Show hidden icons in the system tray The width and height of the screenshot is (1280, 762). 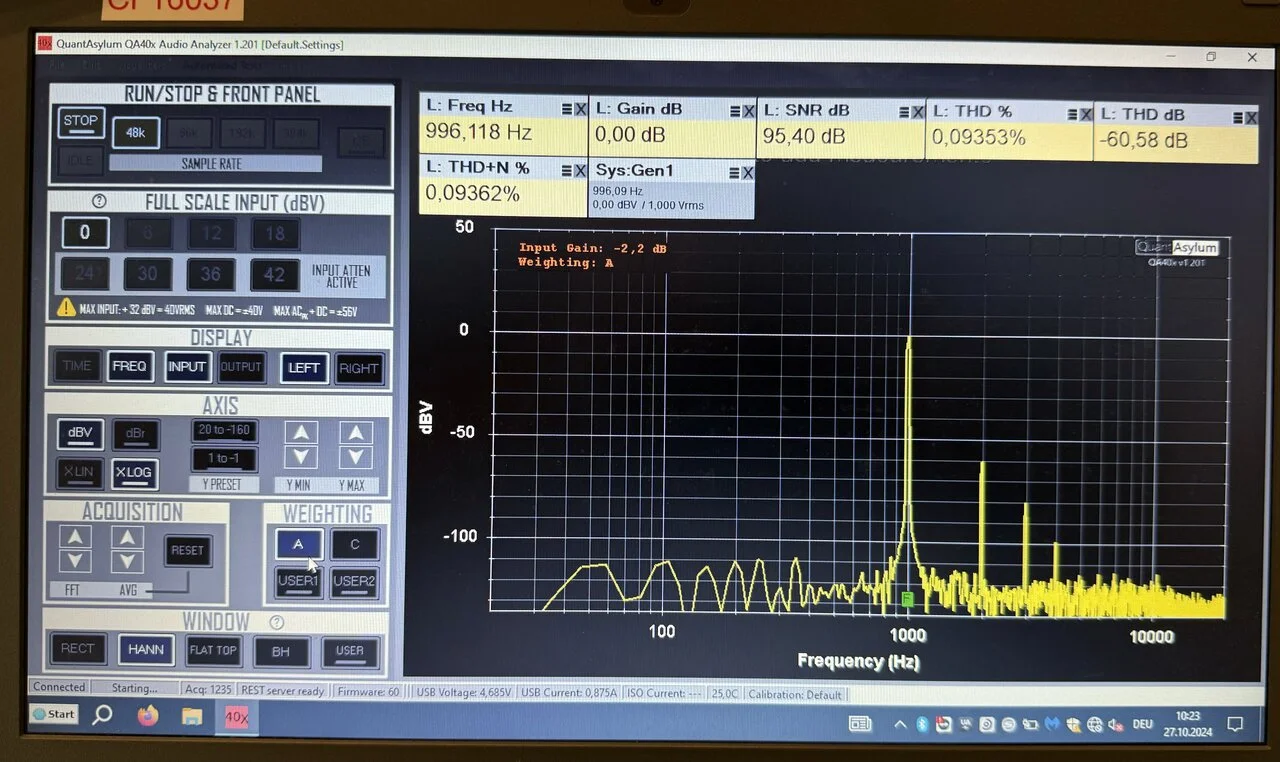pyautogui.click(x=900, y=724)
